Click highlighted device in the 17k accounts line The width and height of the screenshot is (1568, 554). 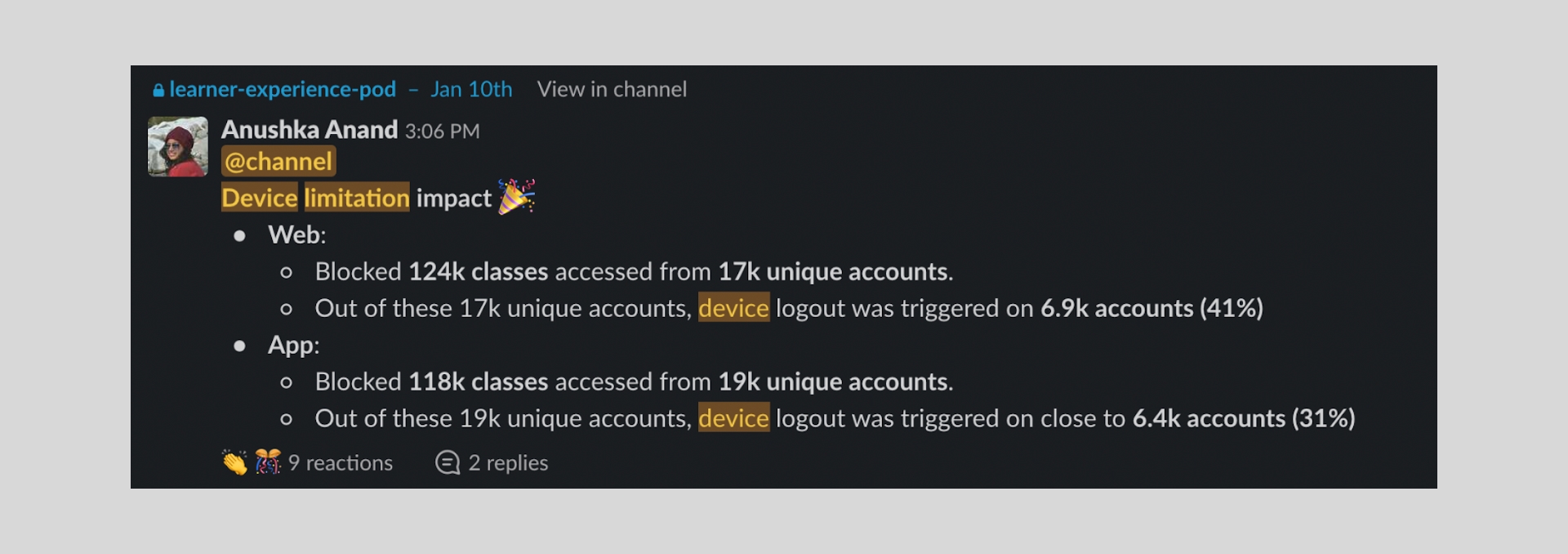(x=733, y=308)
